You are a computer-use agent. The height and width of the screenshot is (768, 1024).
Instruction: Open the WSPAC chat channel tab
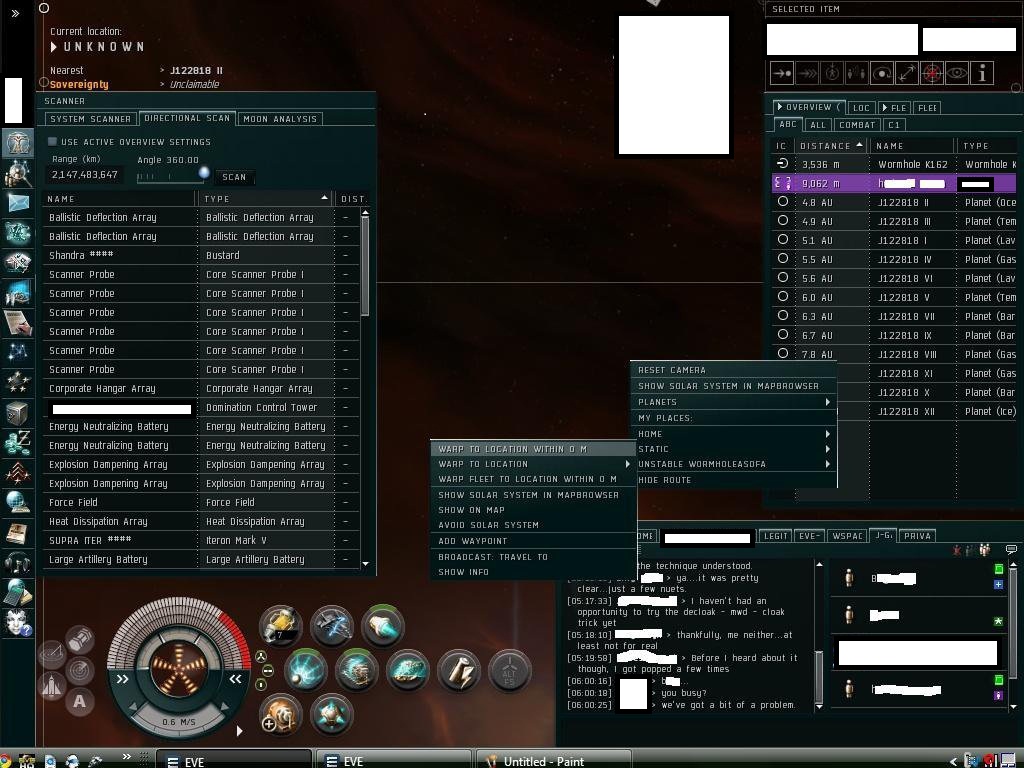point(848,536)
